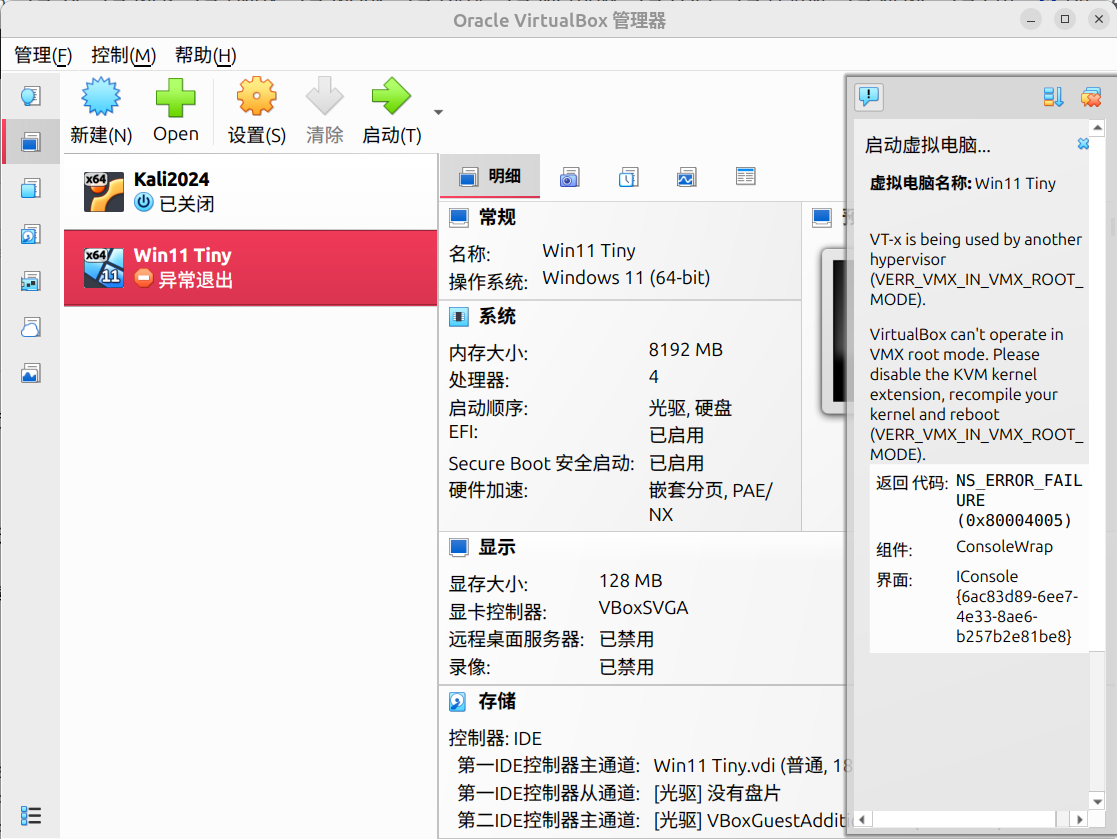The width and height of the screenshot is (1117, 839).
Task: Open the Snapshots camera tab icon
Action: click(569, 177)
